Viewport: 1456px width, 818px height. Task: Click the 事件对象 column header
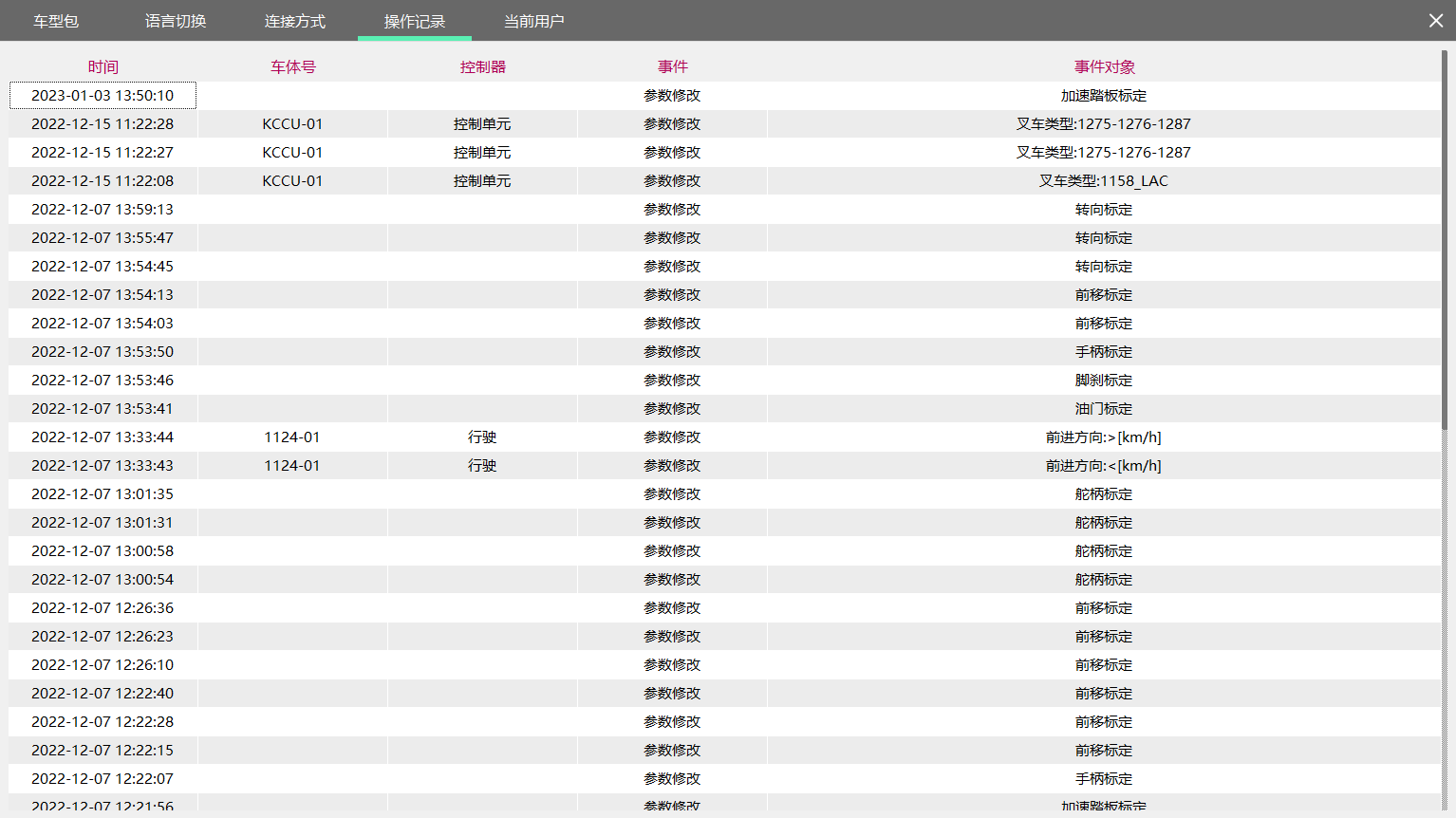pyautogui.click(x=1104, y=66)
